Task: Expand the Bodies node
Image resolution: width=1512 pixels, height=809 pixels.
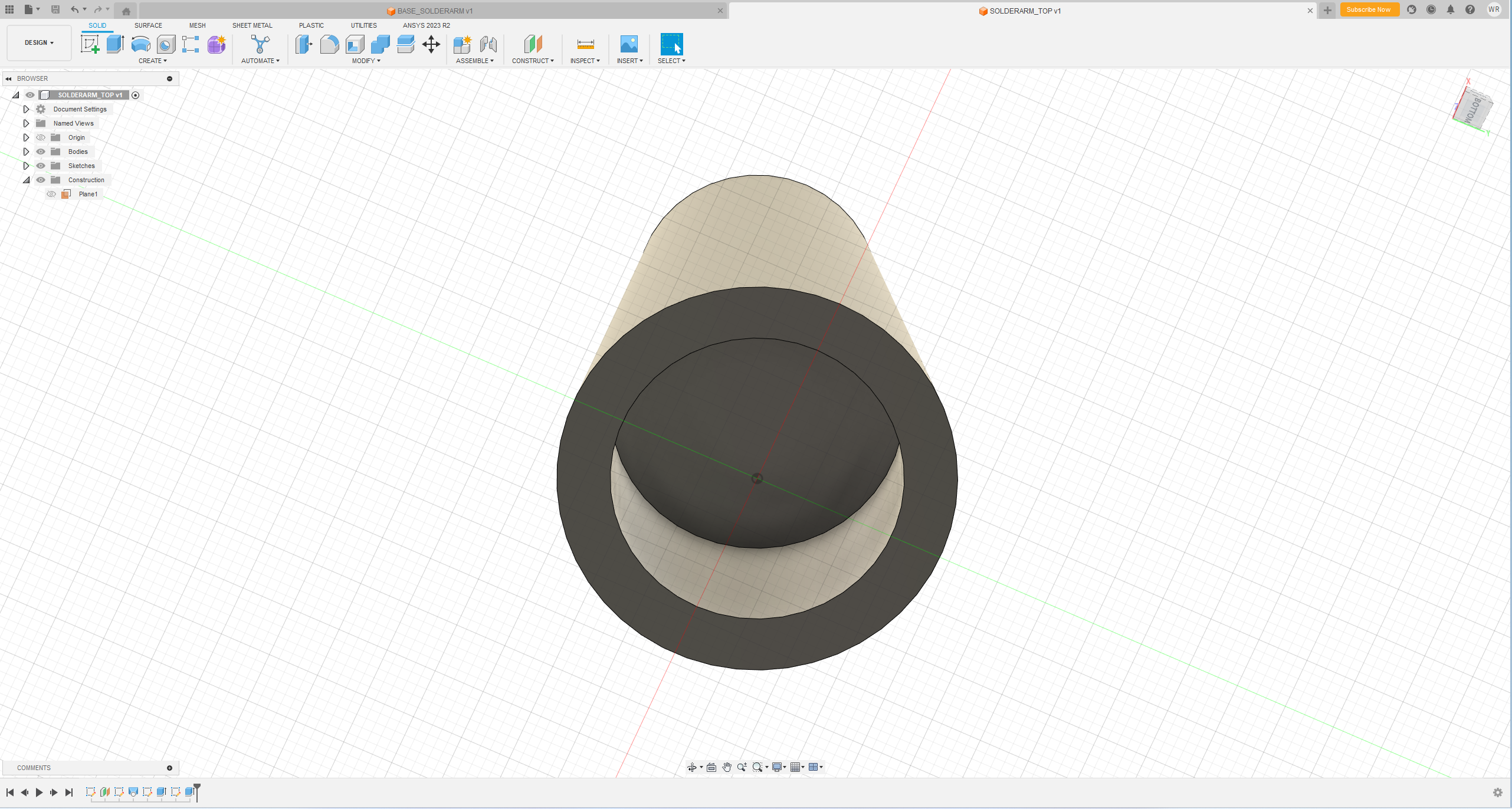Action: (26, 152)
